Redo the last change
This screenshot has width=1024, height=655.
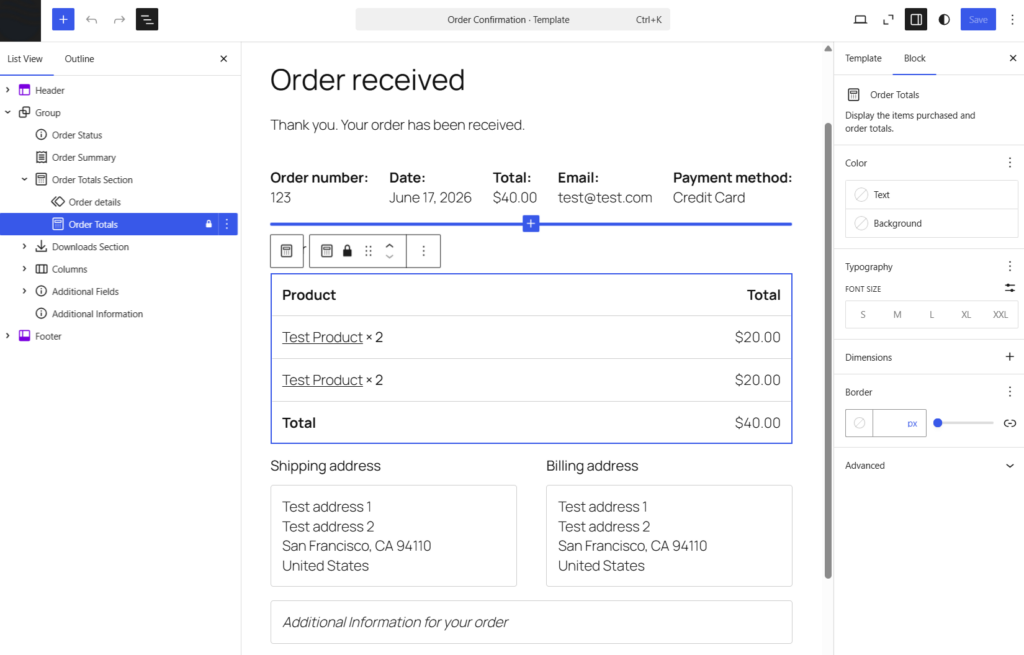(x=119, y=20)
